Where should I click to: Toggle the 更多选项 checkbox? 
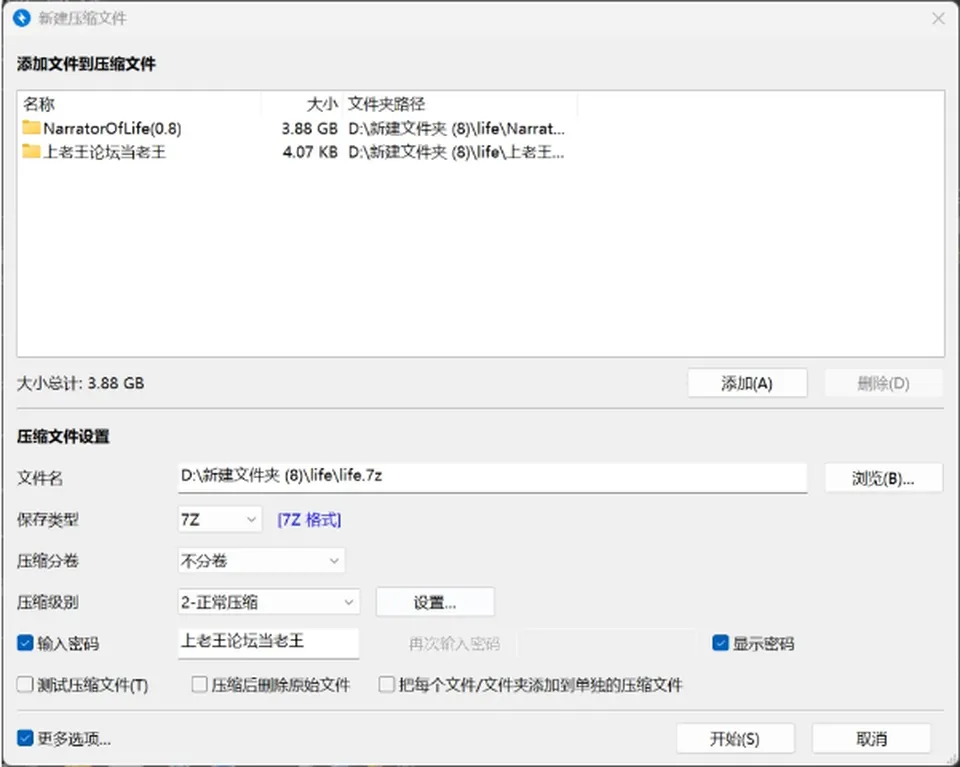[25, 738]
